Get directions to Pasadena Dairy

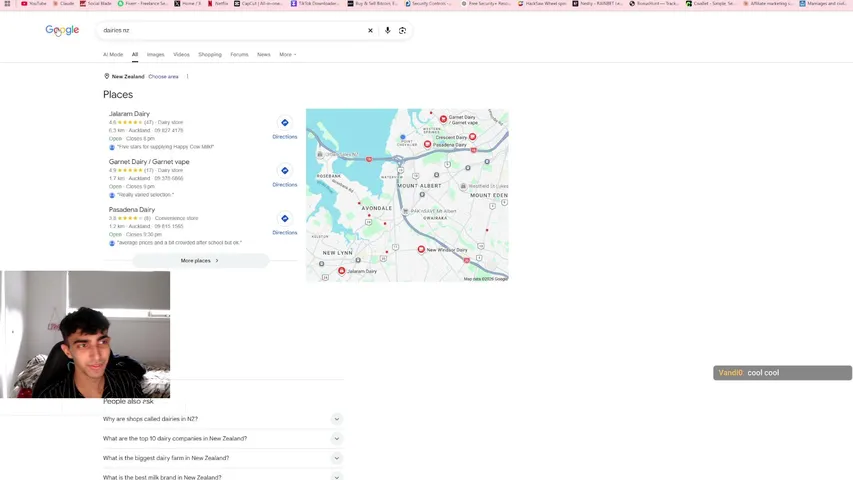(285, 224)
